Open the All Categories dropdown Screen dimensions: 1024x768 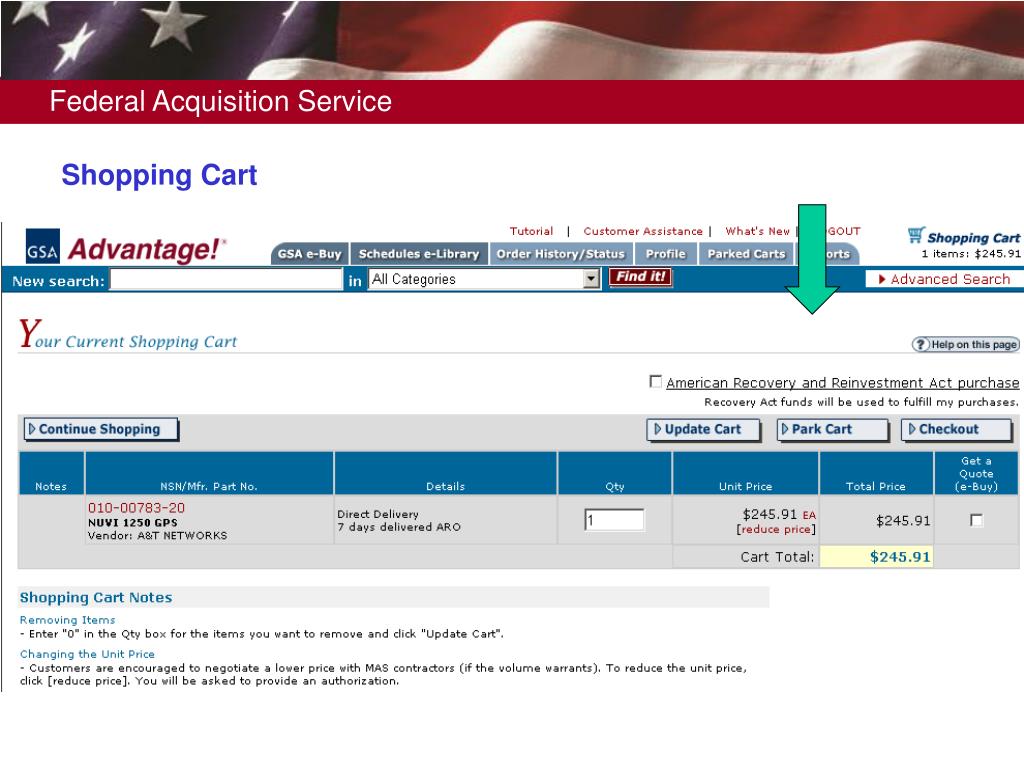484,279
